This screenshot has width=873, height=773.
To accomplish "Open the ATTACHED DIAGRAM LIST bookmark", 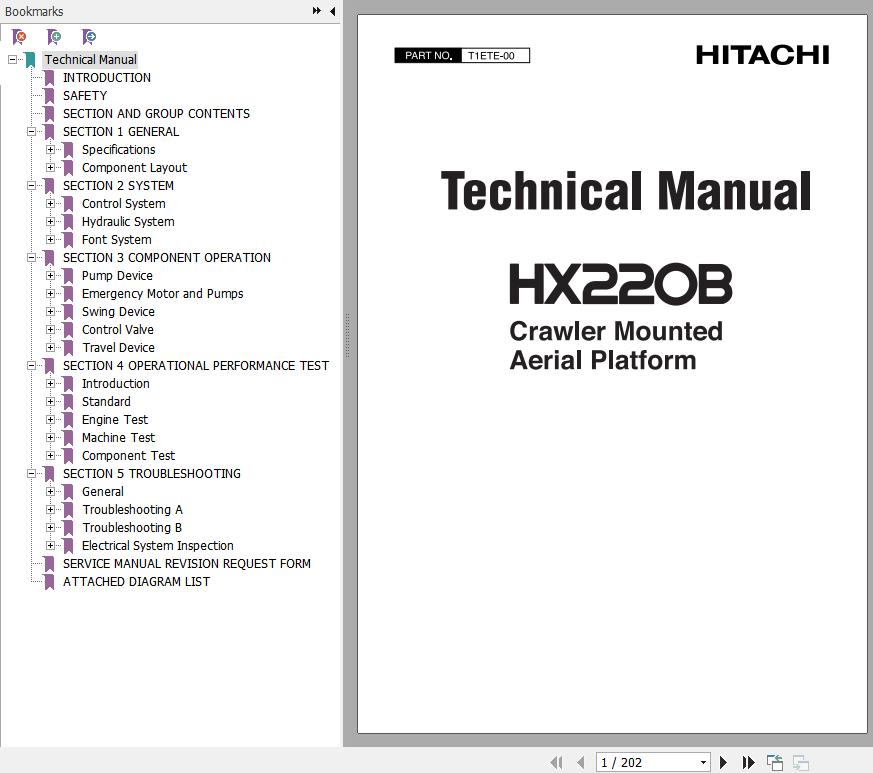I will (136, 581).
